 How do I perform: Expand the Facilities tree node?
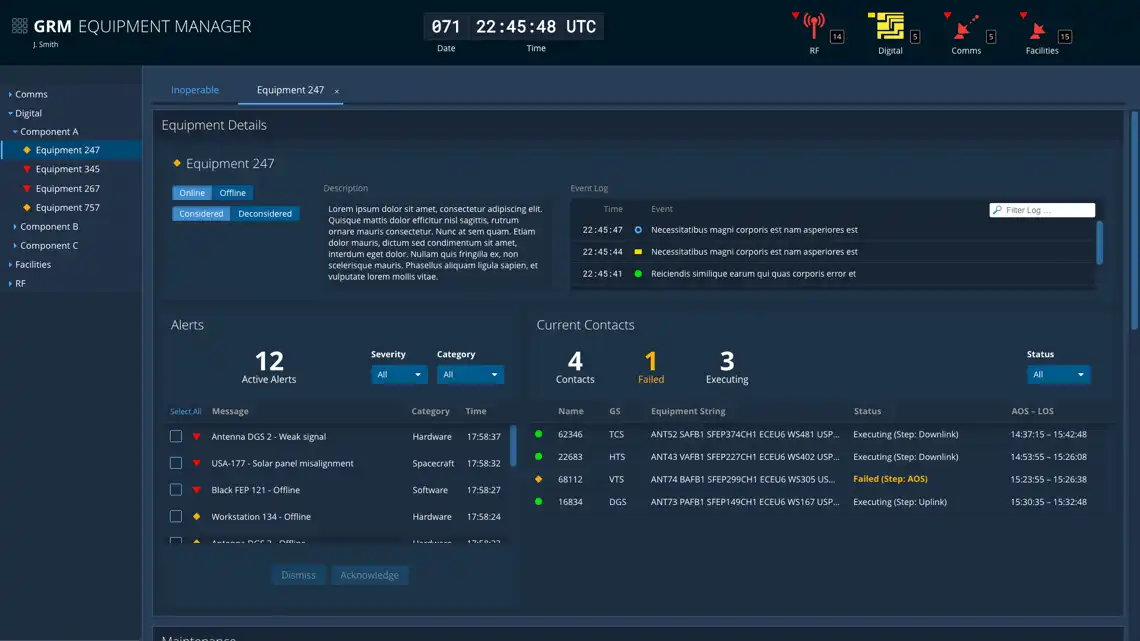click(x=10, y=265)
